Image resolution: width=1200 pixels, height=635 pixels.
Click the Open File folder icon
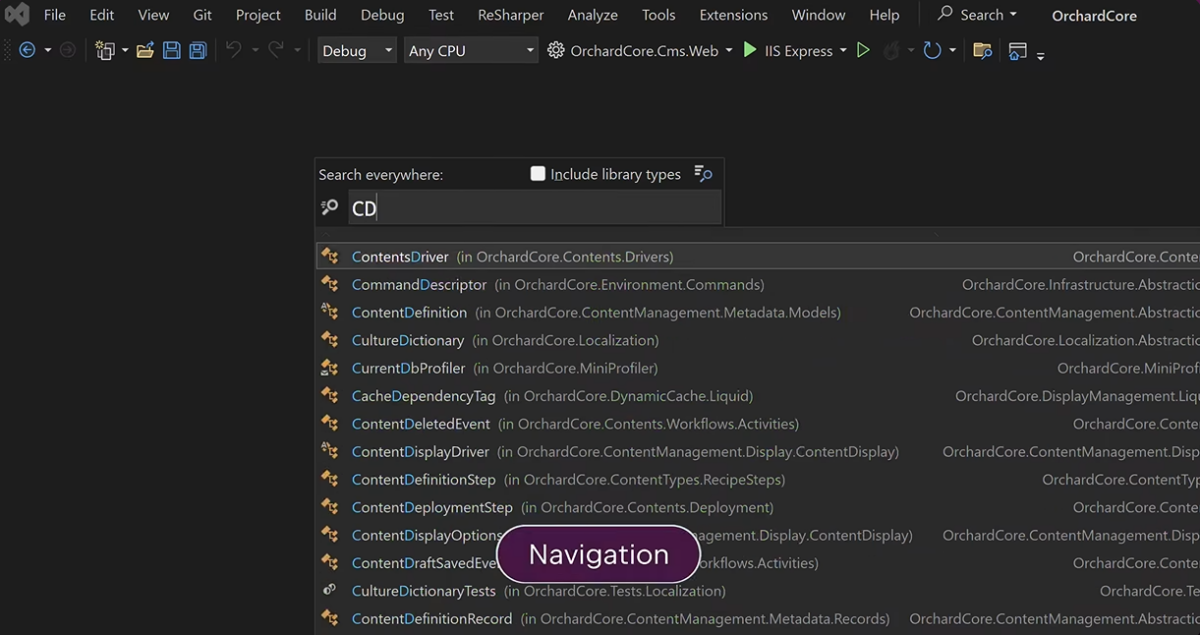[145, 50]
